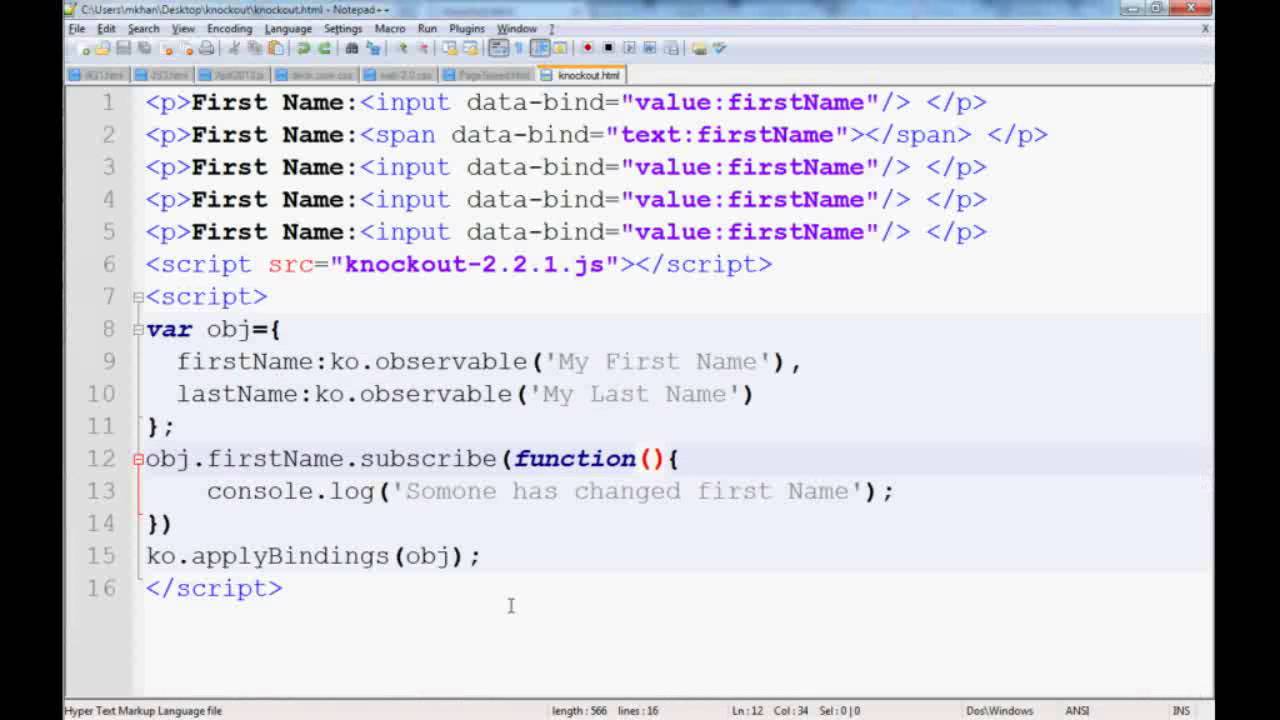Click the Undo green arrow icon

[303, 48]
